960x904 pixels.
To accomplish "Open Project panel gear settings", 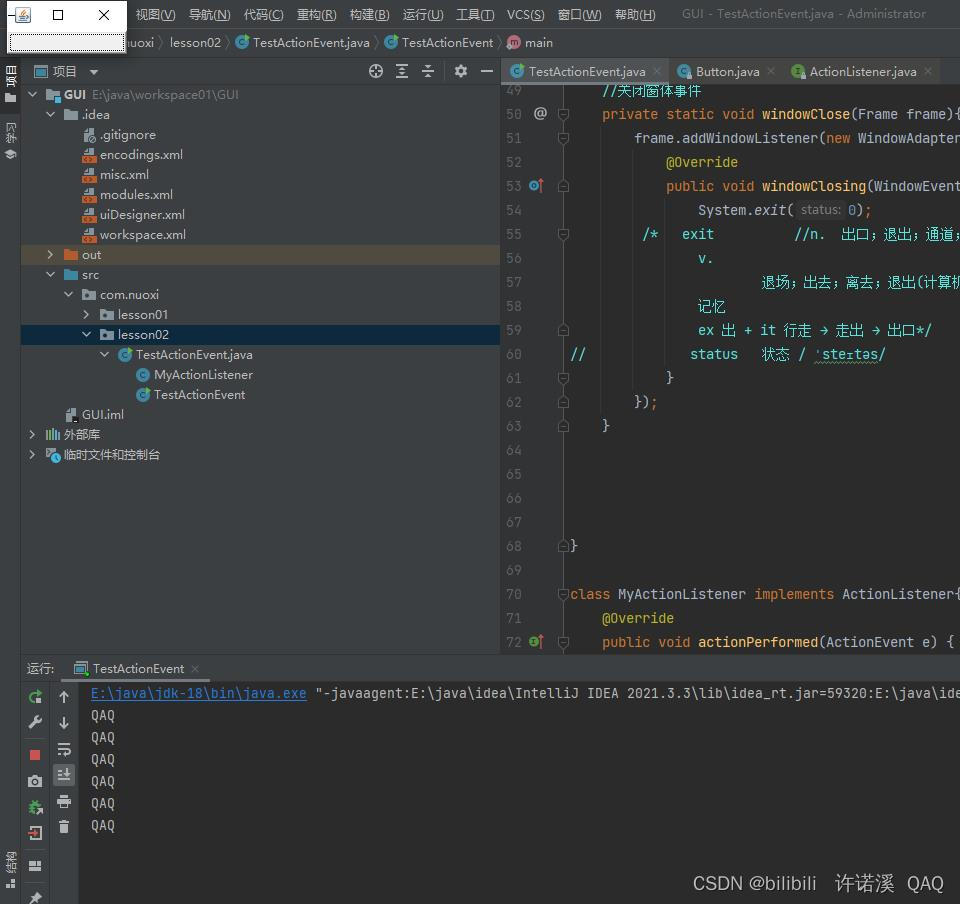I will [460, 72].
